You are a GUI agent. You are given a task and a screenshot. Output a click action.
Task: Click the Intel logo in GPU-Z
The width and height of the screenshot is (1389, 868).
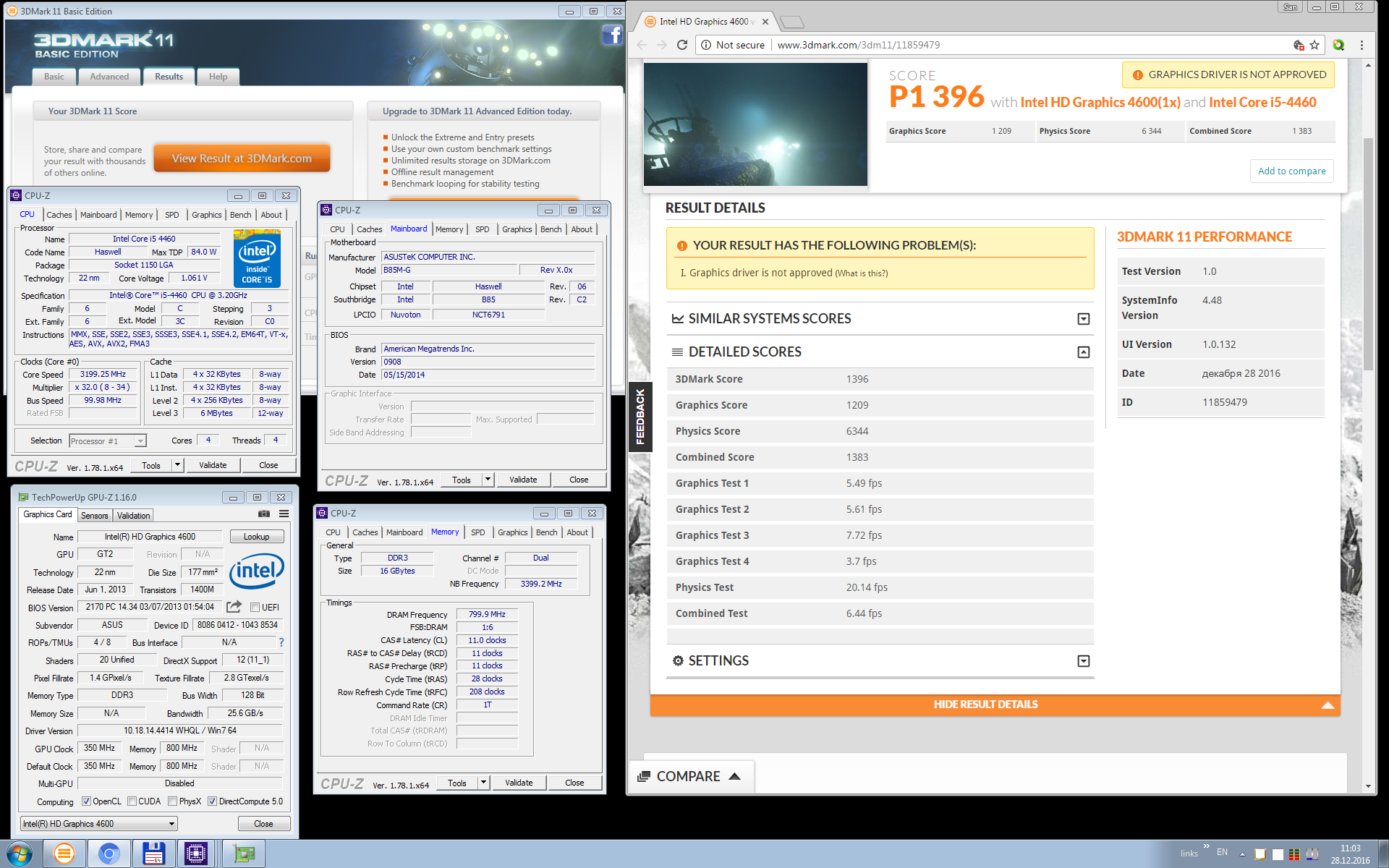click(257, 571)
